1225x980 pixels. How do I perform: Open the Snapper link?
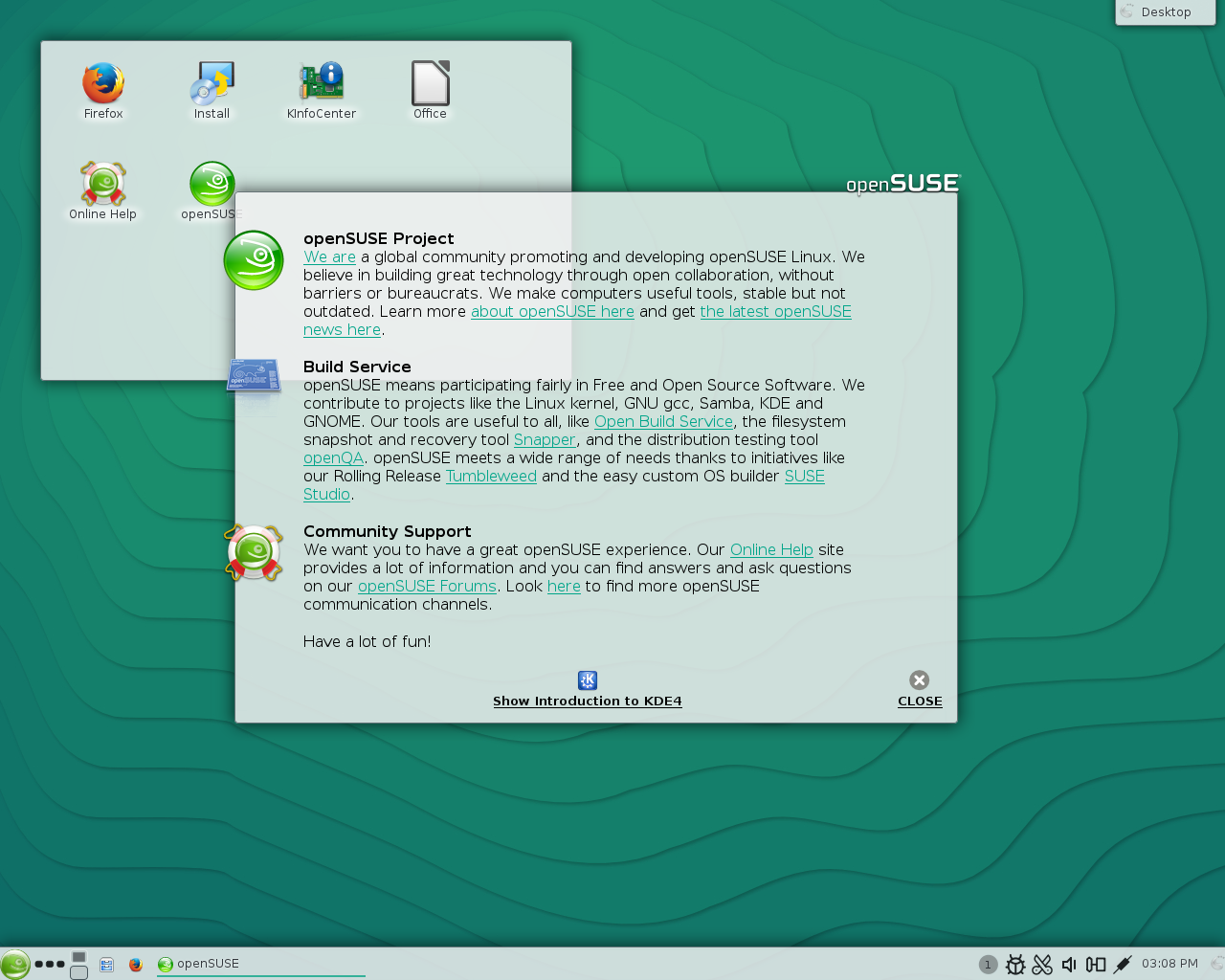pos(545,439)
